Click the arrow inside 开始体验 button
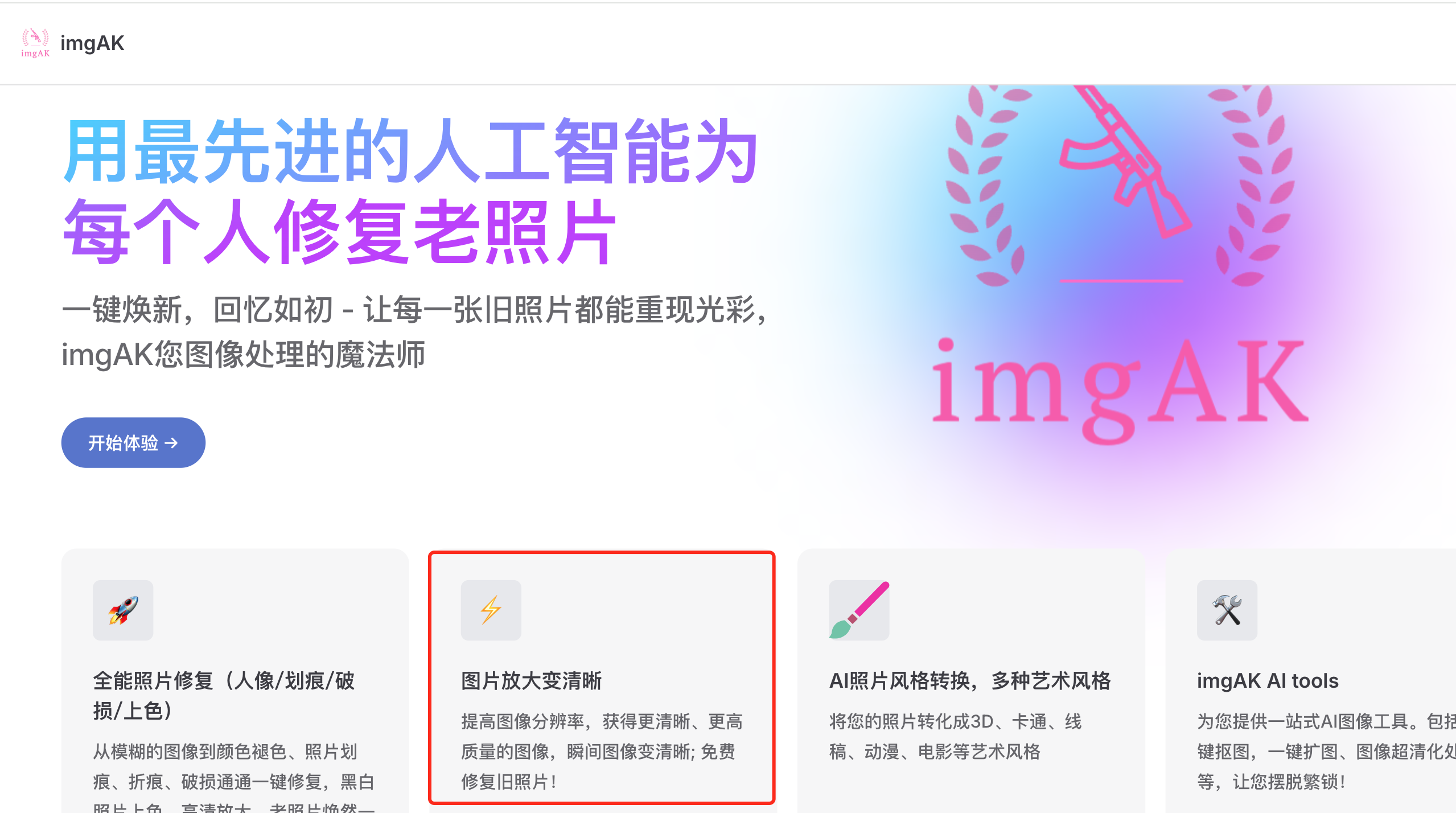The height and width of the screenshot is (813, 1456). coord(171,443)
